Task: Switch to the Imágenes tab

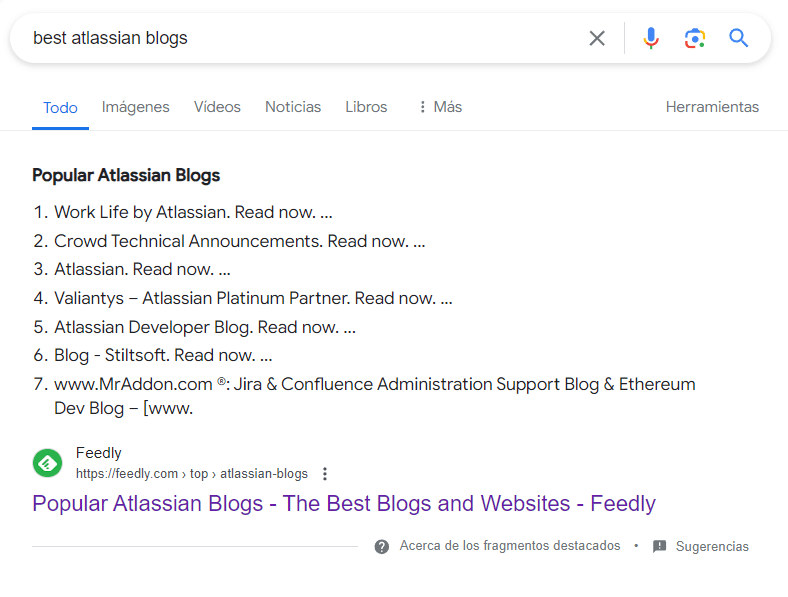Action: click(136, 107)
